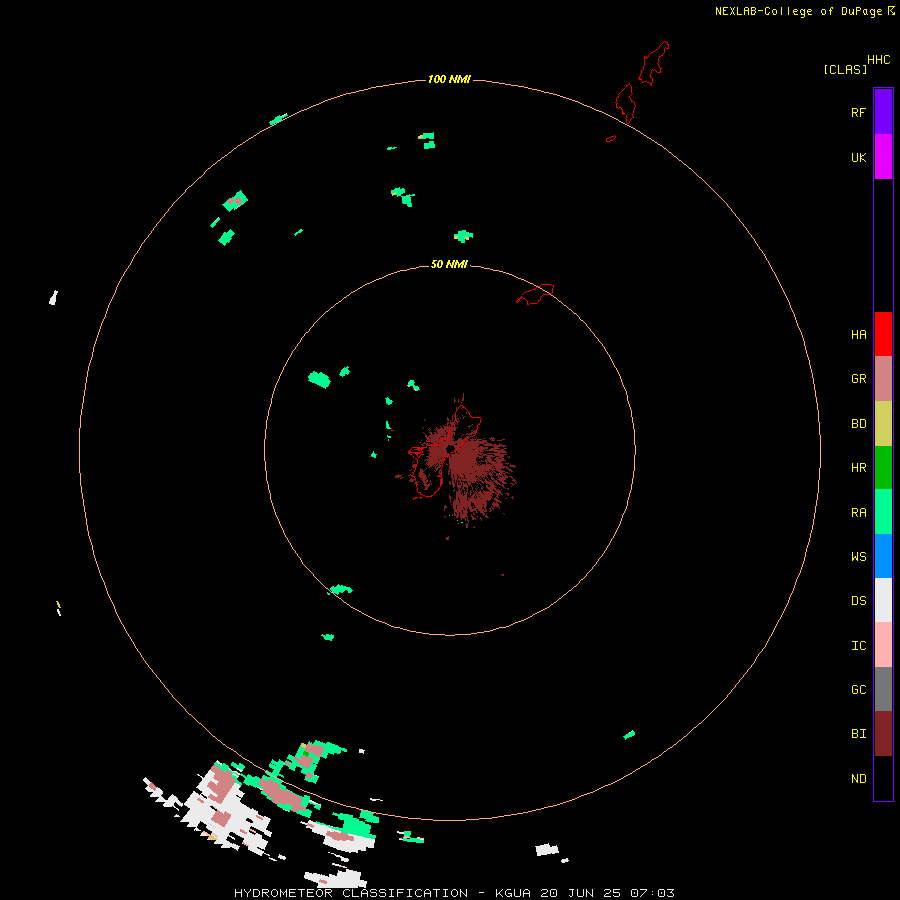Click the HA legend label

(858, 335)
